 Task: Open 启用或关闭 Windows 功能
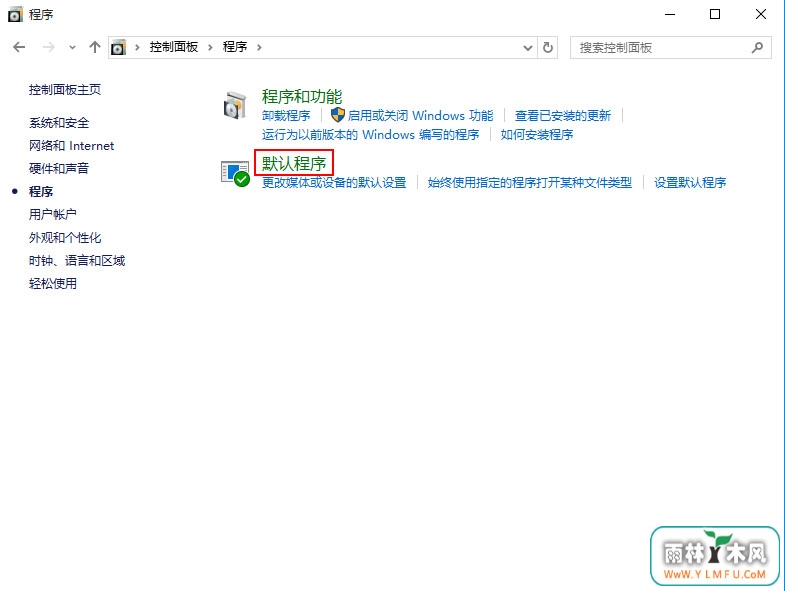[421, 116]
